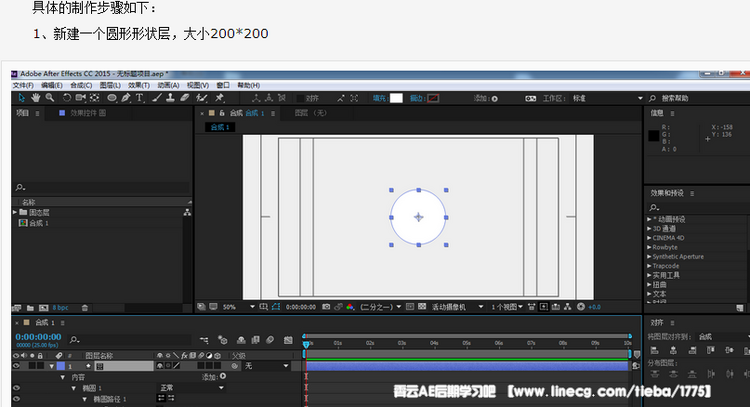Click the draft 3D timeline icon
Viewport: 750px width, 407px height.
tap(222, 340)
